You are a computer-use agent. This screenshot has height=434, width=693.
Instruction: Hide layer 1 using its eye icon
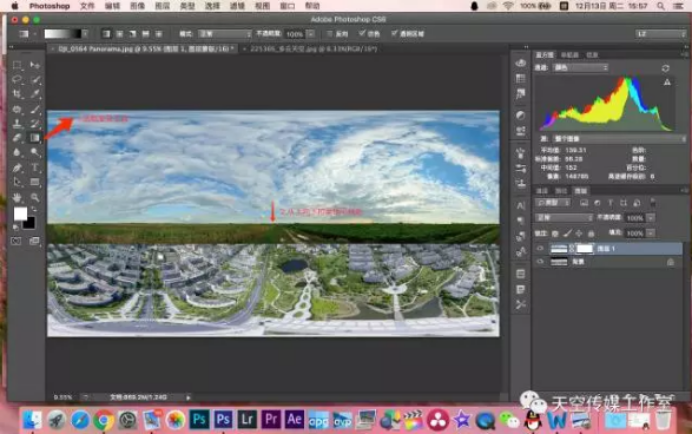point(541,248)
